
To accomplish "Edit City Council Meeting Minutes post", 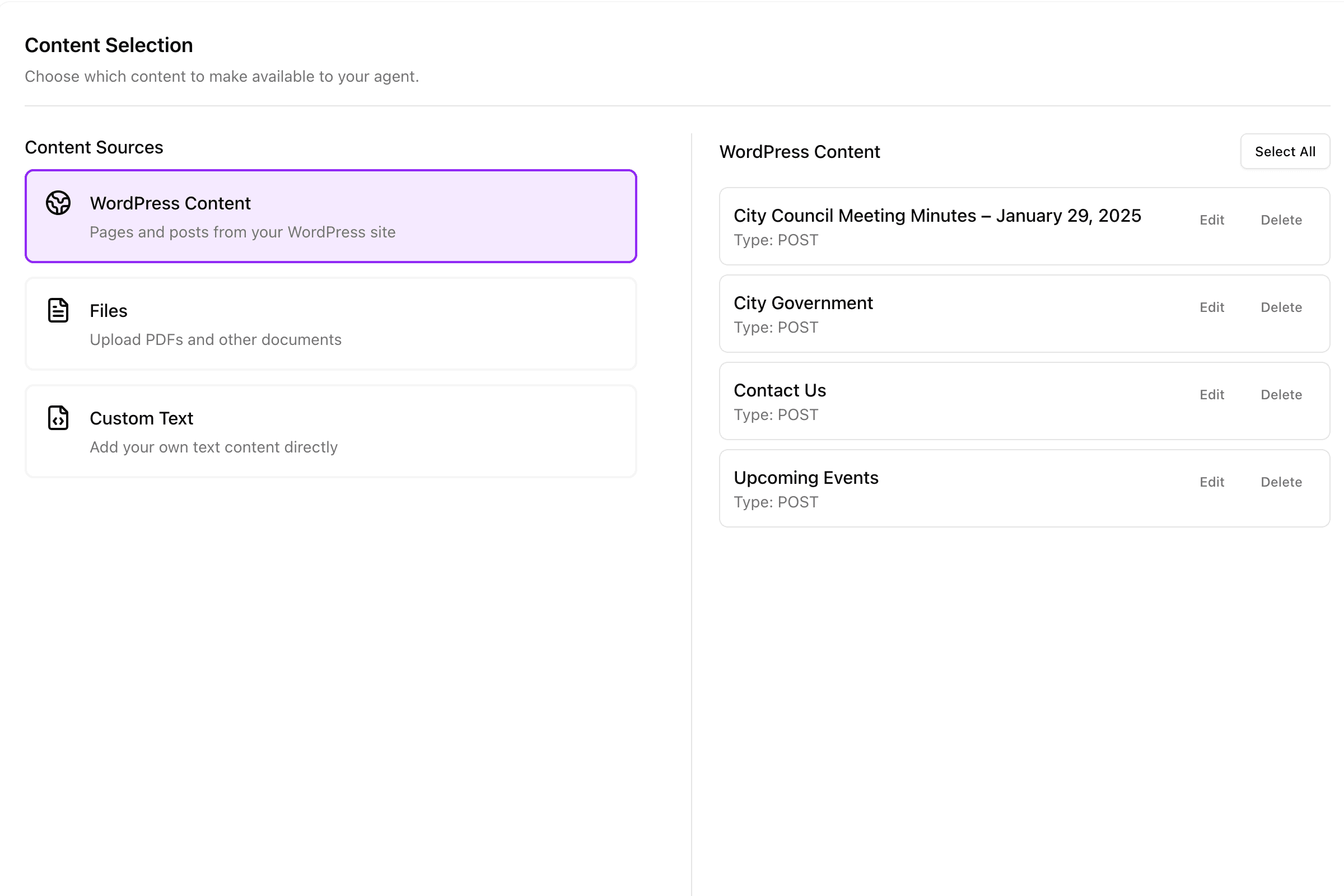I will point(1211,220).
